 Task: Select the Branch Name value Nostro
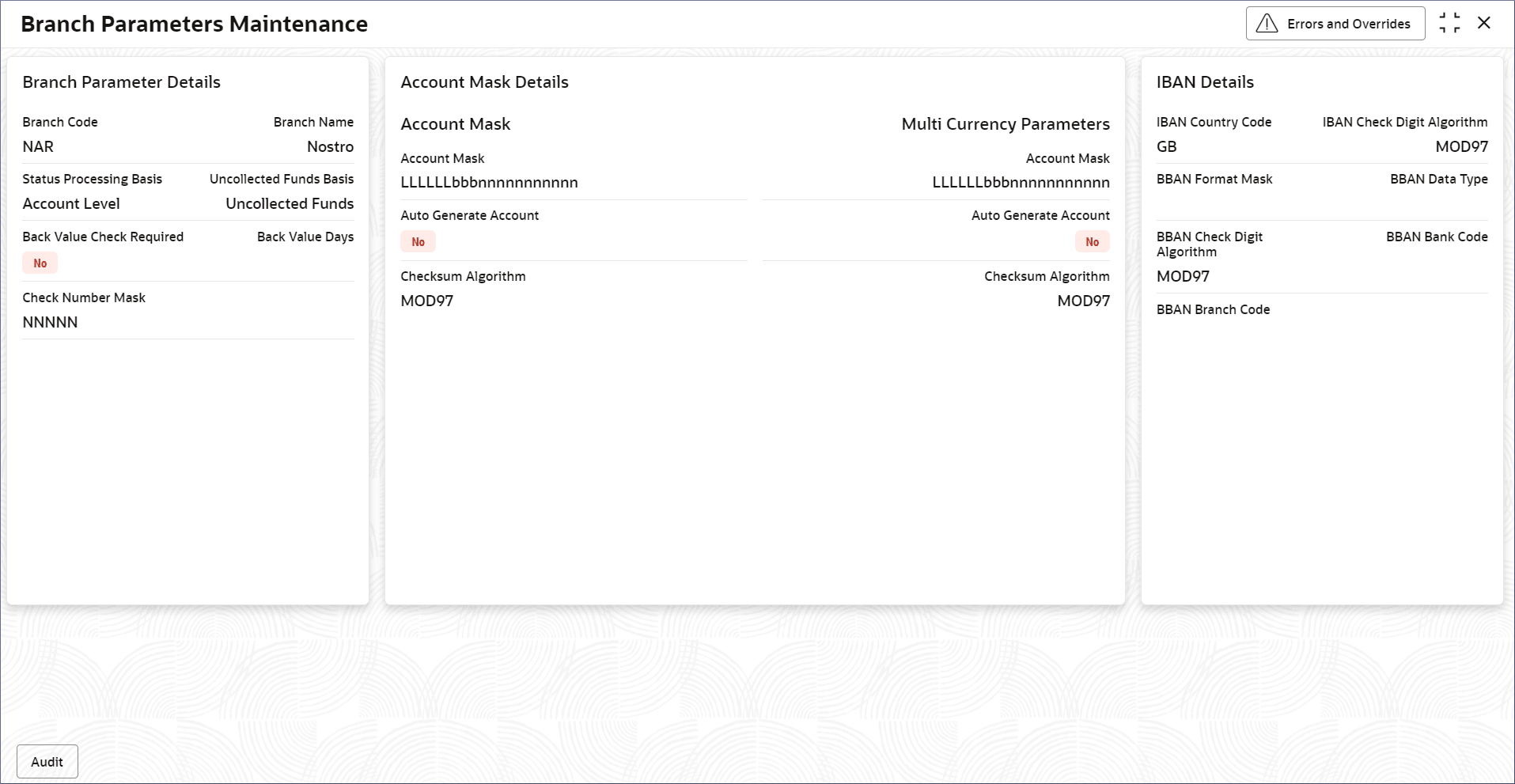pos(330,146)
